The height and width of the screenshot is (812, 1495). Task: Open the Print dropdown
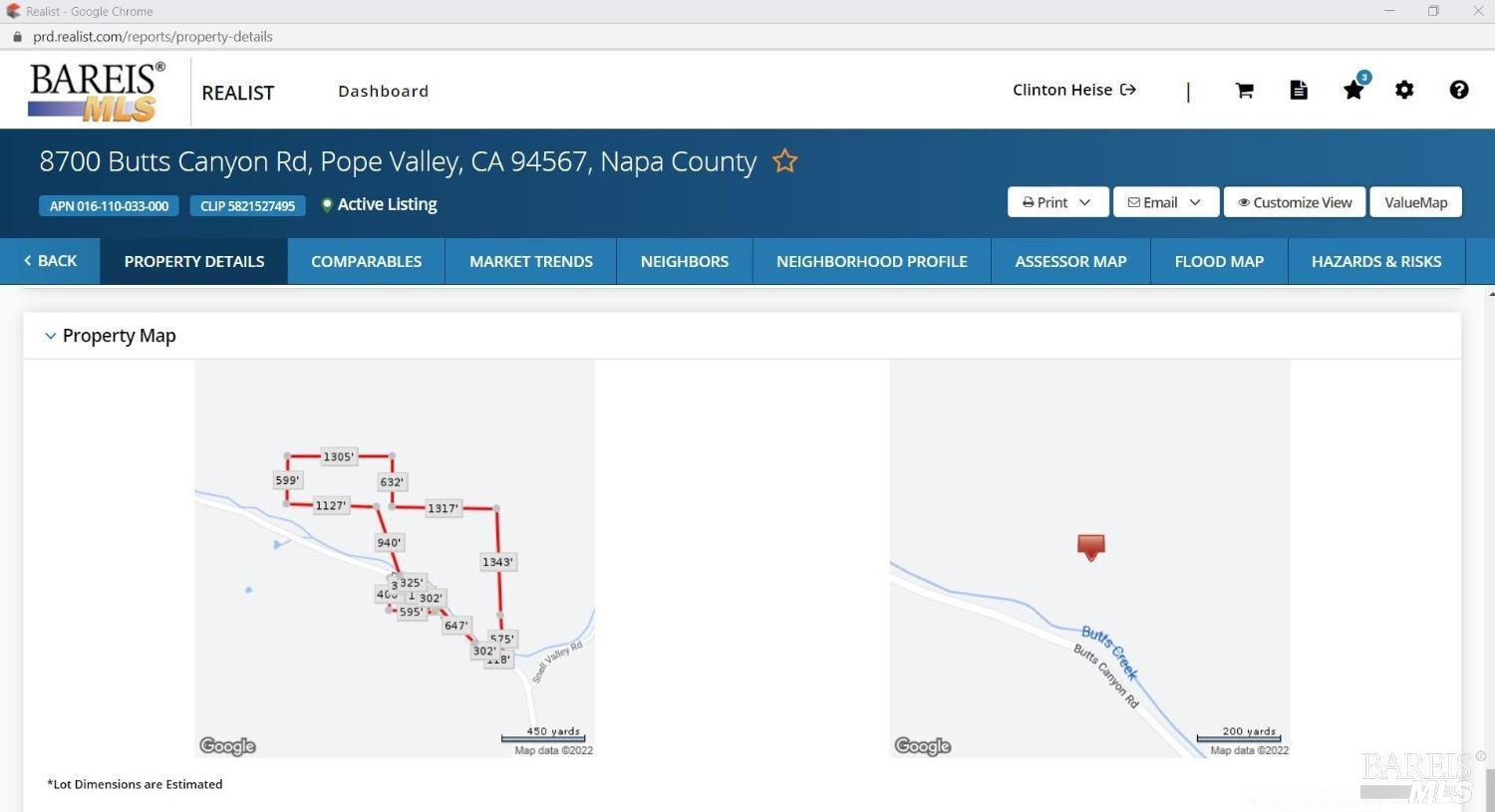pyautogui.click(x=1056, y=202)
